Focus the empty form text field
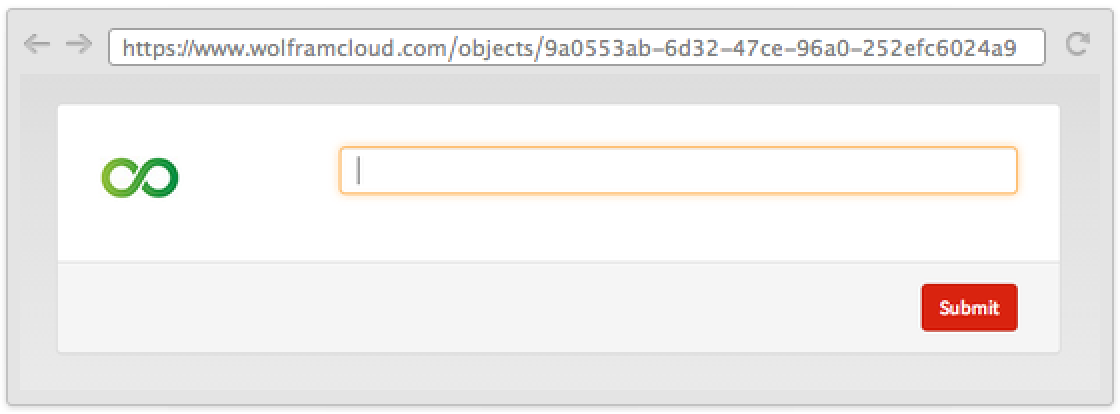 tap(678, 171)
